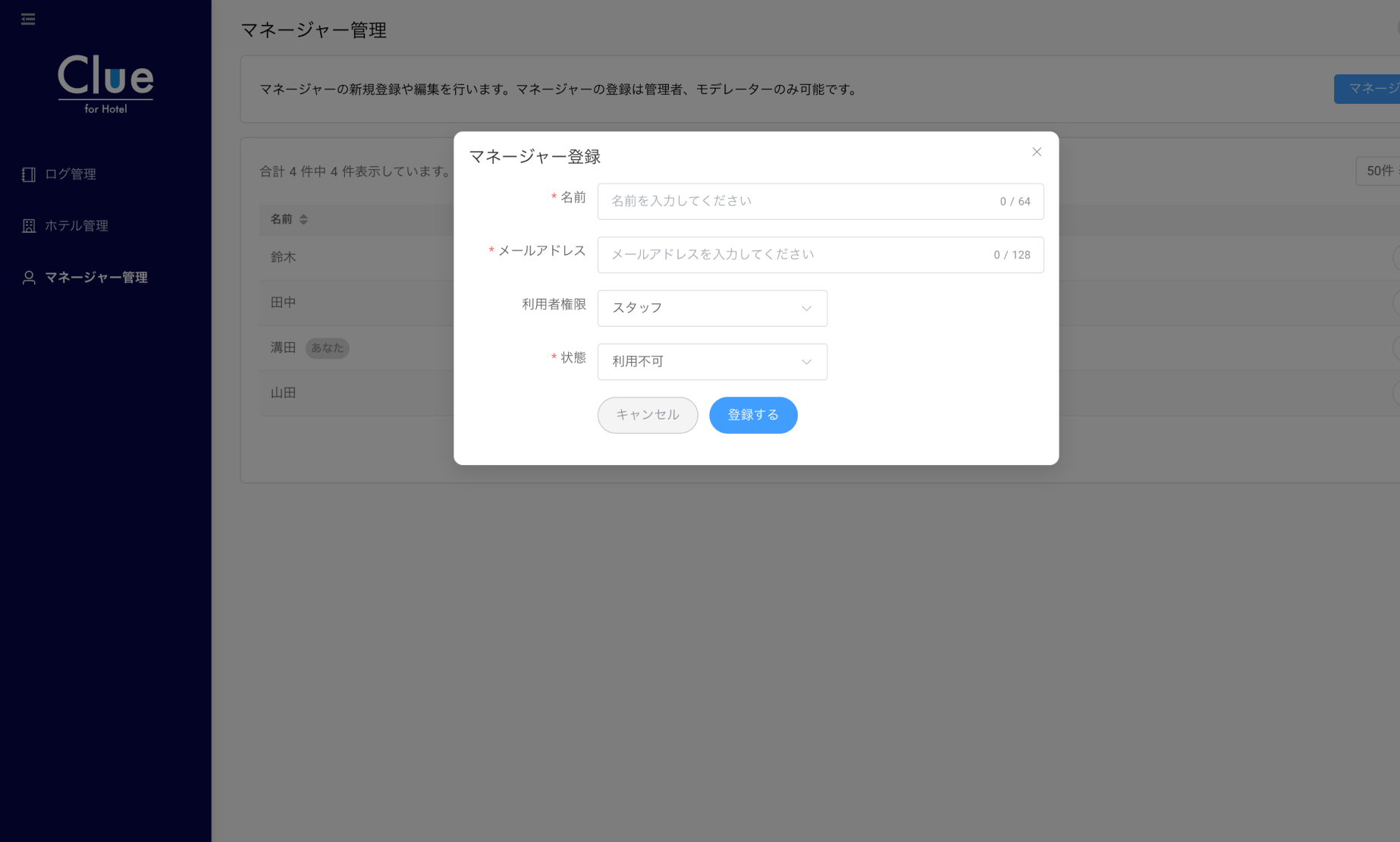Expand the 50件 page size selector
Viewport: 1400px width, 842px height.
(1379, 171)
